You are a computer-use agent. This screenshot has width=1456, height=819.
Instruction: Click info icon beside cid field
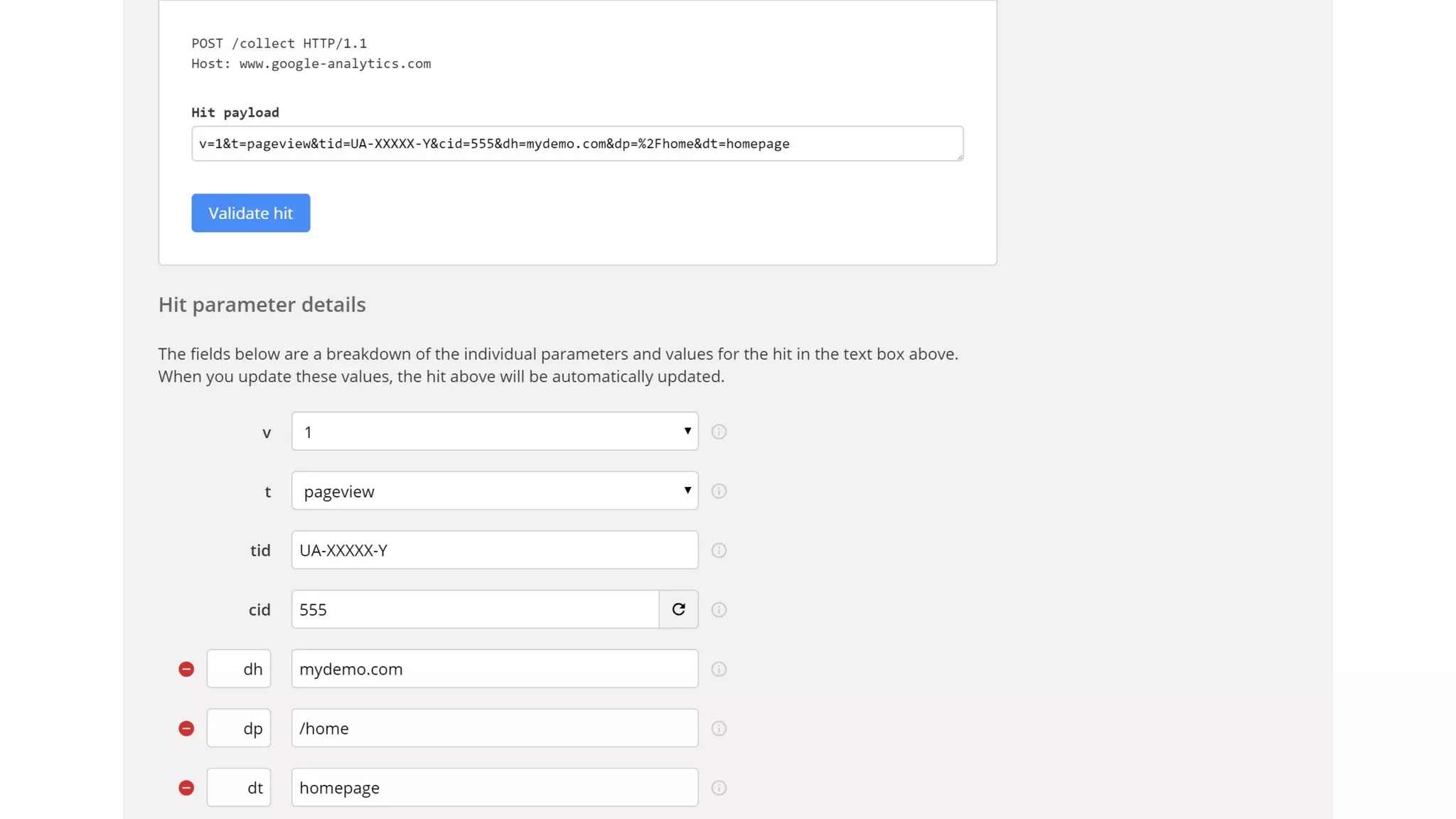point(719,610)
